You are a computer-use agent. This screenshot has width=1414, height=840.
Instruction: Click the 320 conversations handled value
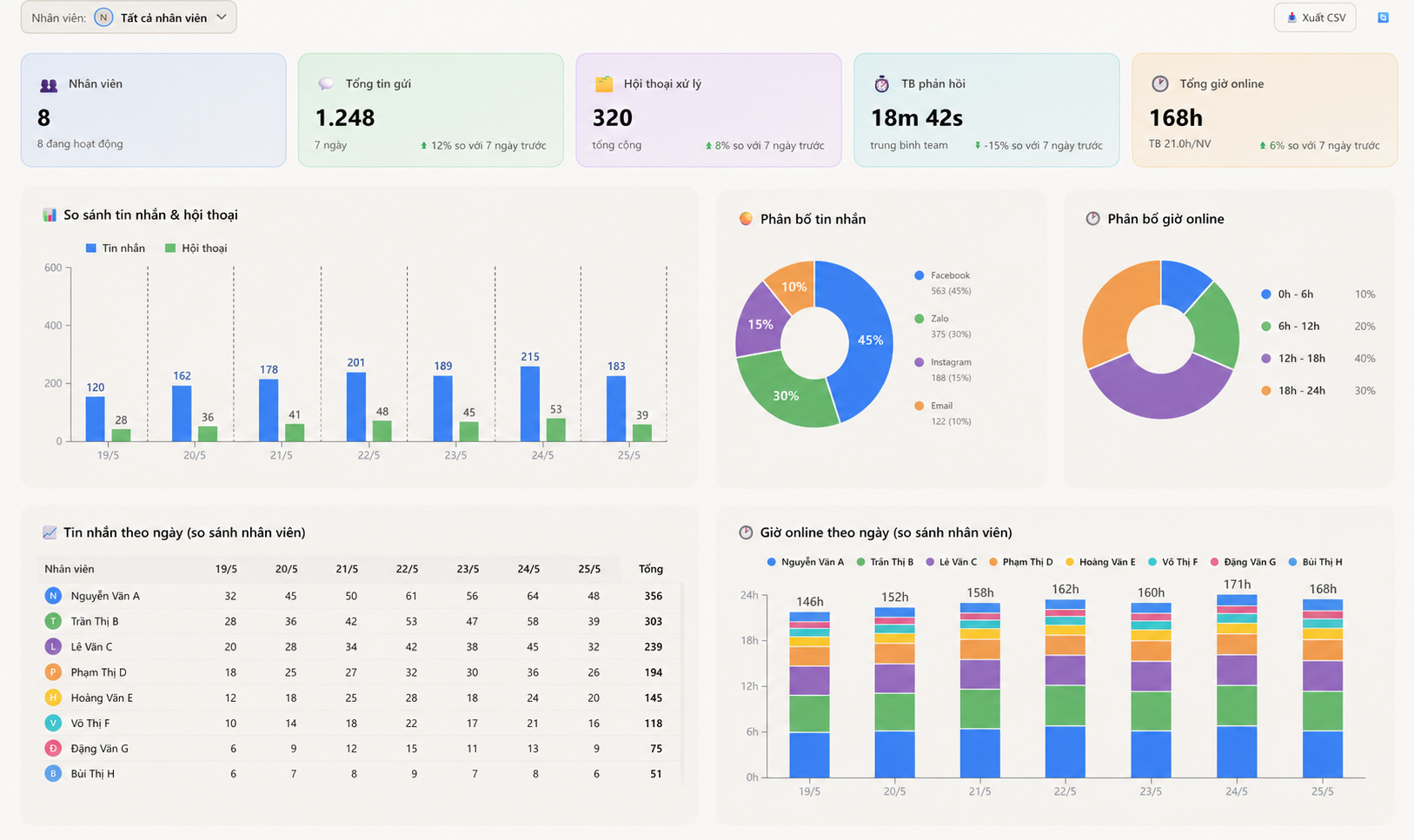click(x=613, y=118)
